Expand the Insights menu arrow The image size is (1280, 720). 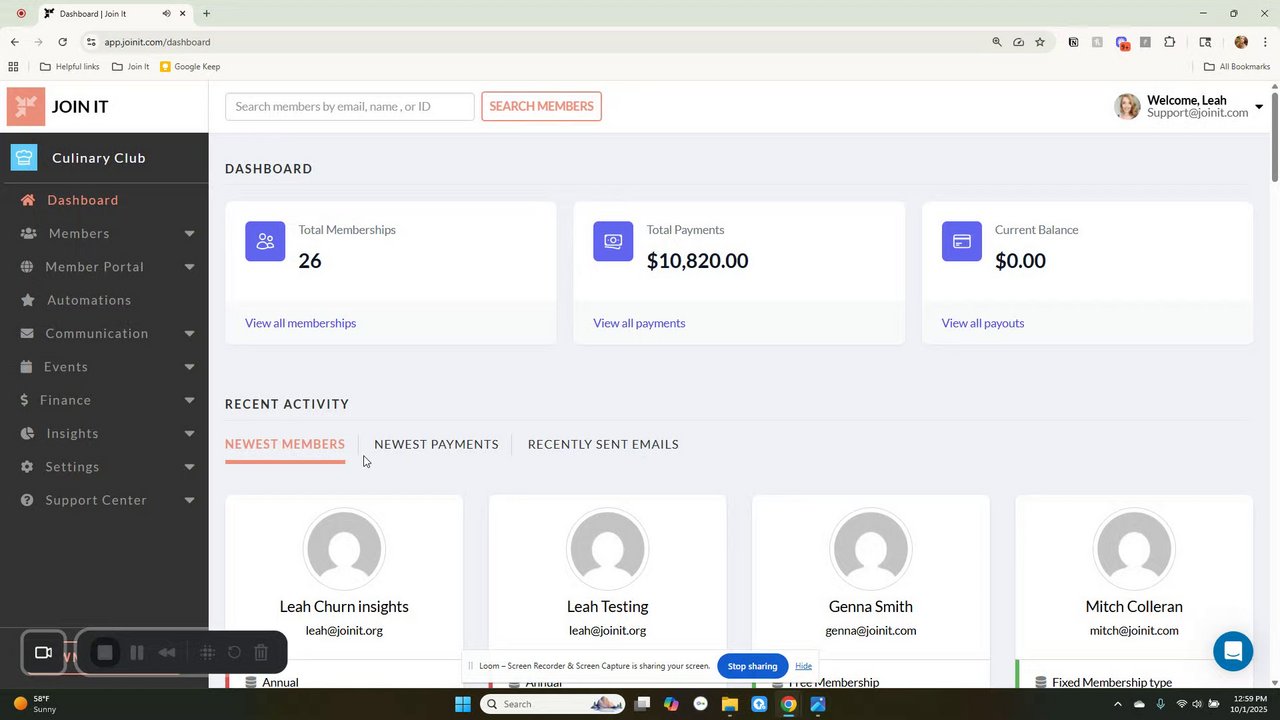[x=189, y=434]
